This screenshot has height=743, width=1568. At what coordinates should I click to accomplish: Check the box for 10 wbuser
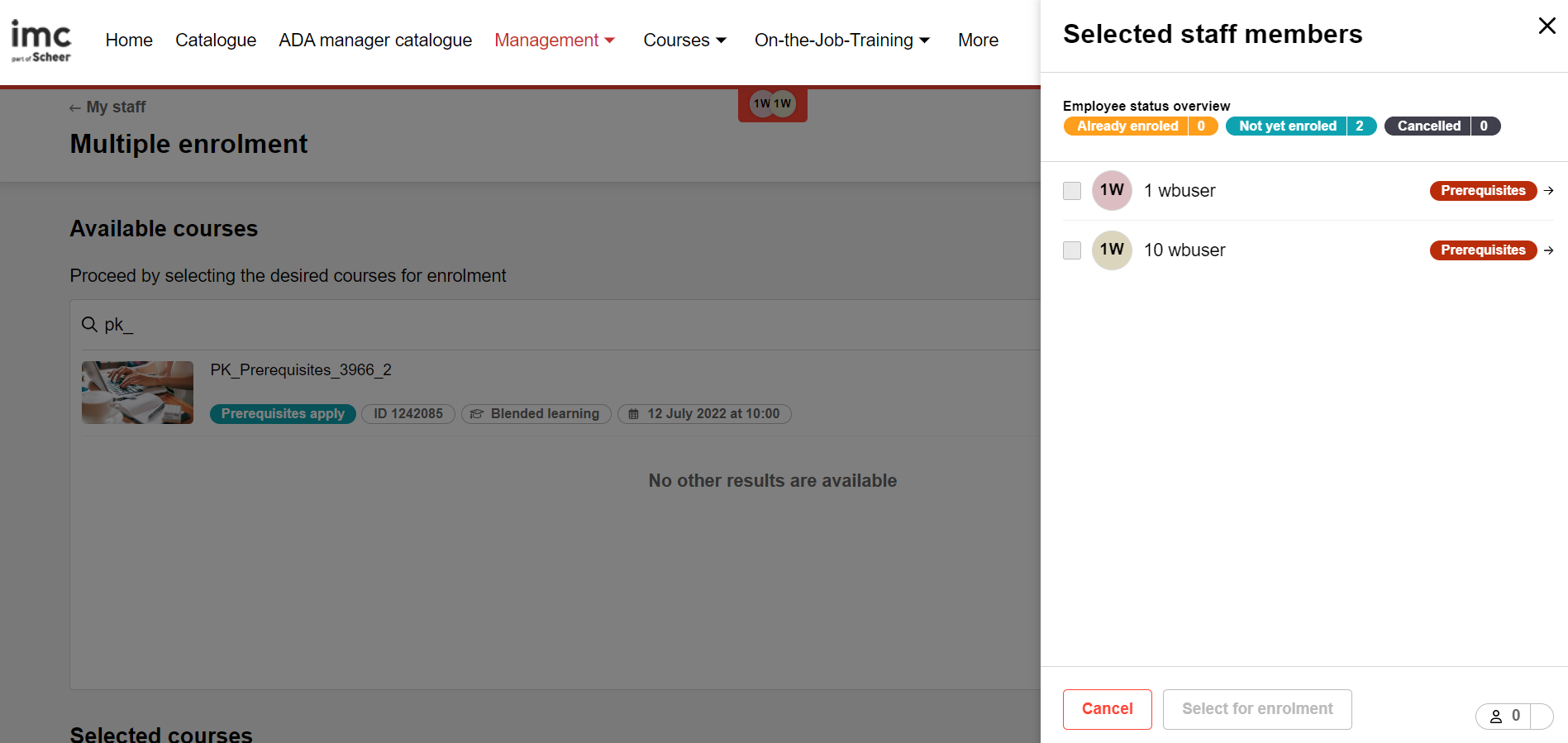coord(1071,250)
